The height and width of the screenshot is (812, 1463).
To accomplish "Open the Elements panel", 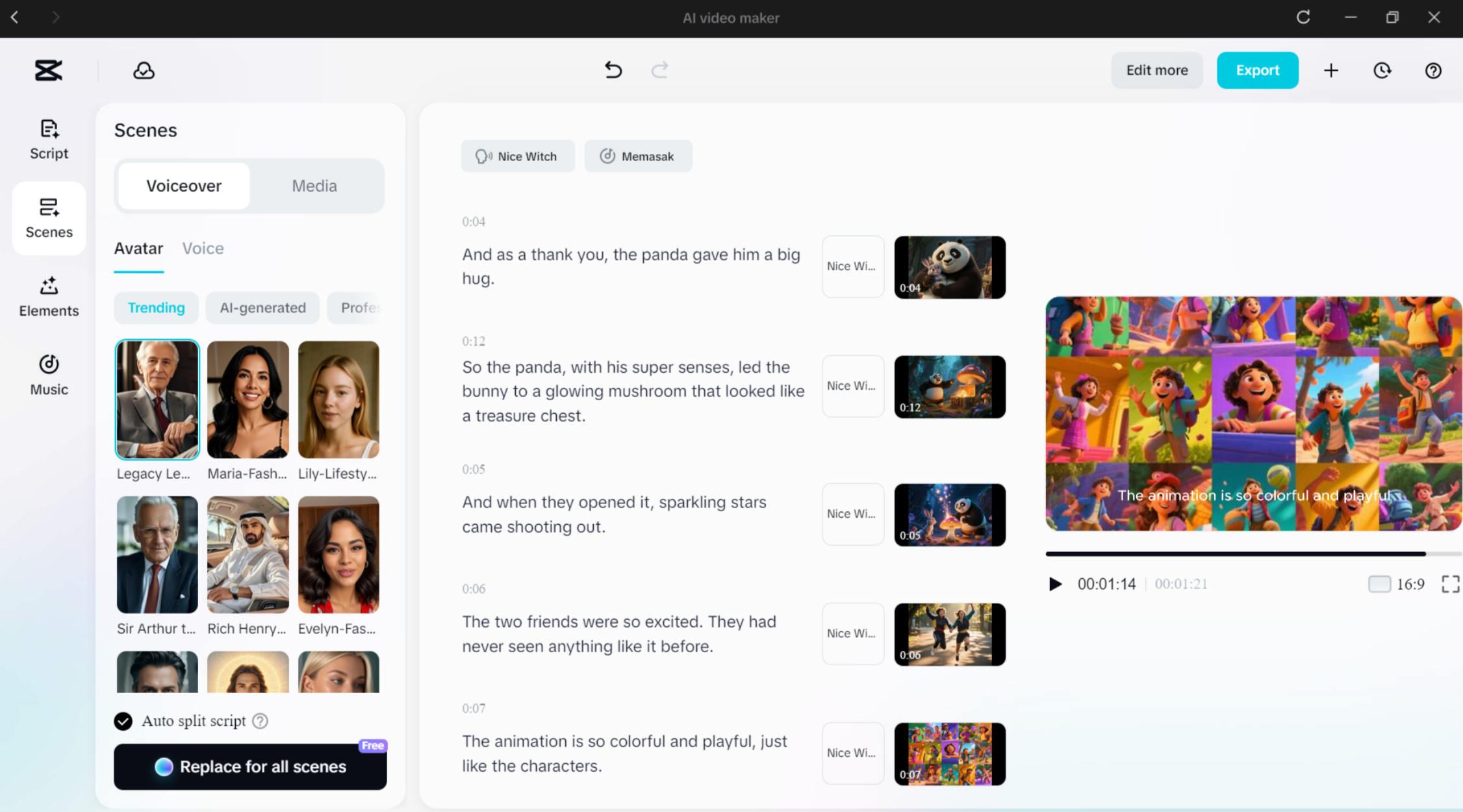I will (x=48, y=297).
